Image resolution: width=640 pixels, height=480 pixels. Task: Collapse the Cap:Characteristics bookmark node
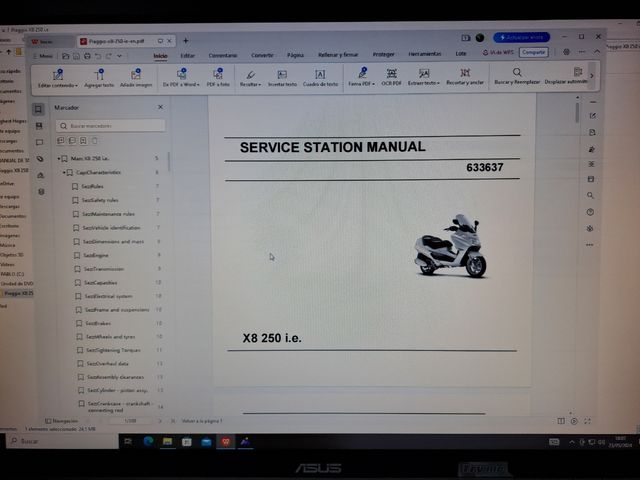pos(64,173)
